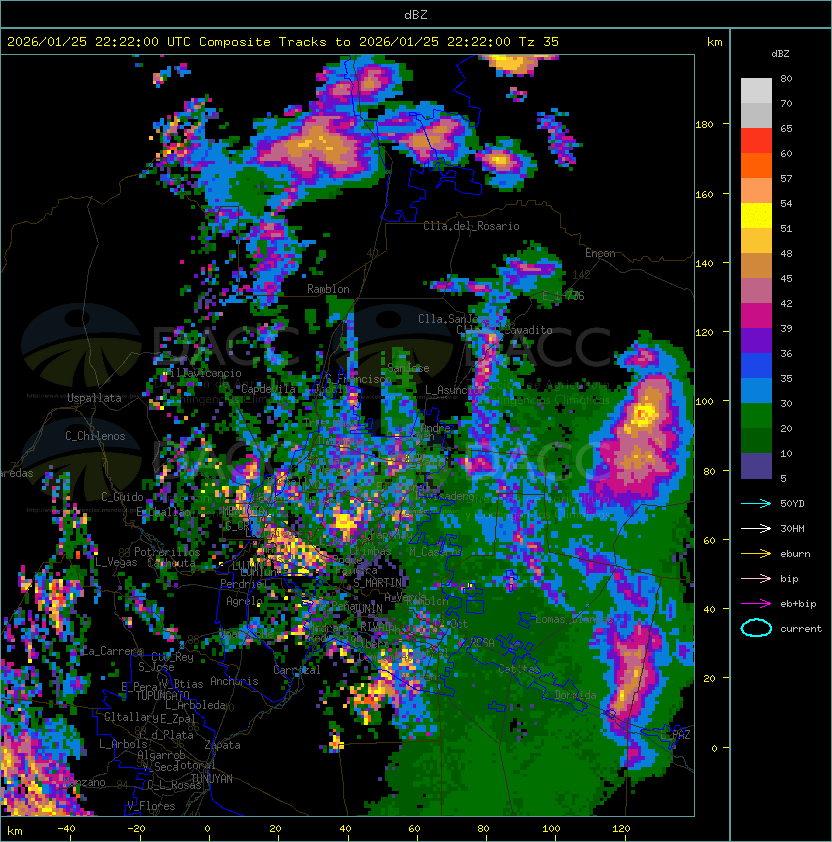Click the 'current' legend label
This screenshot has width=832, height=842.
point(801,629)
